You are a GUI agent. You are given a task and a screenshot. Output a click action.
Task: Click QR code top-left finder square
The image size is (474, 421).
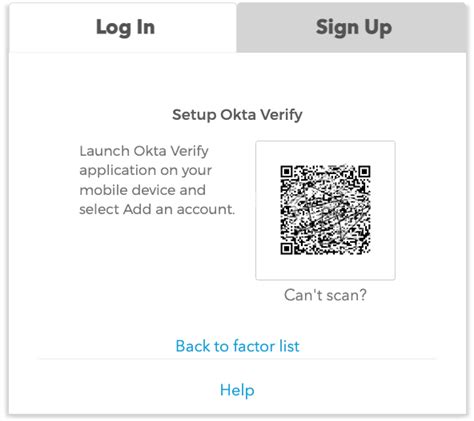[286, 171]
